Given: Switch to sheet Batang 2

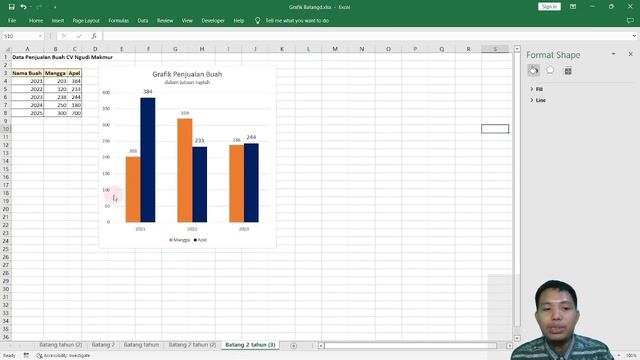Looking at the screenshot, I should [103, 345].
